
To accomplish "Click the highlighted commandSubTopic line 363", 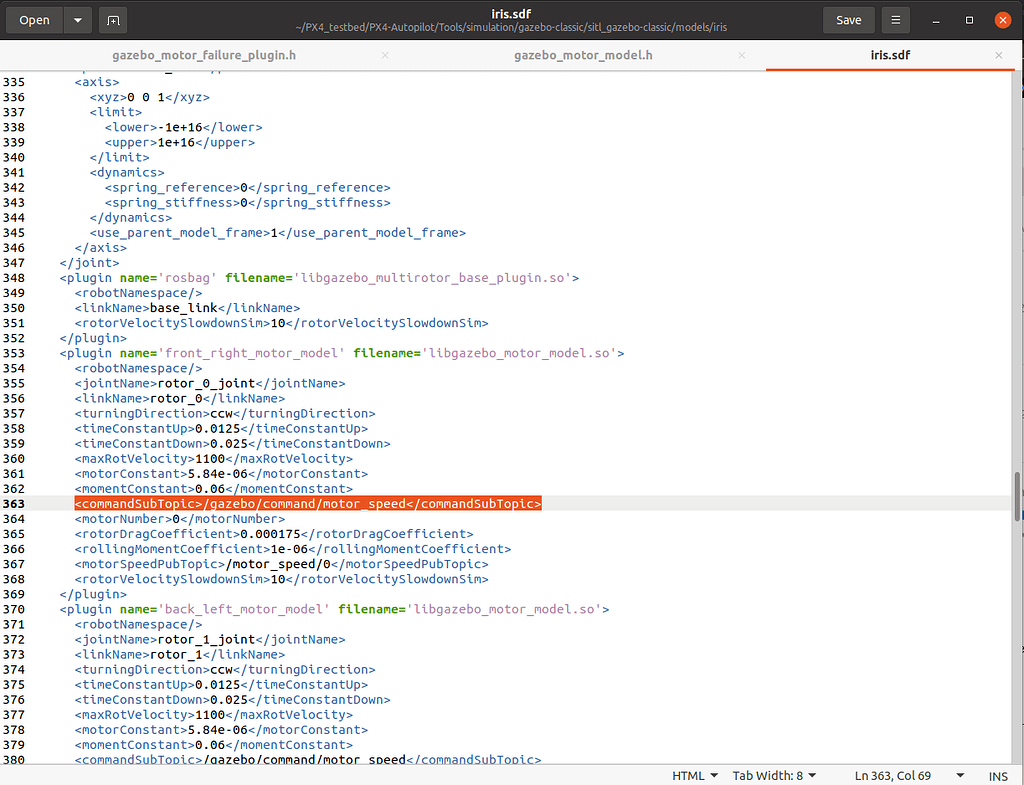I will [x=308, y=504].
